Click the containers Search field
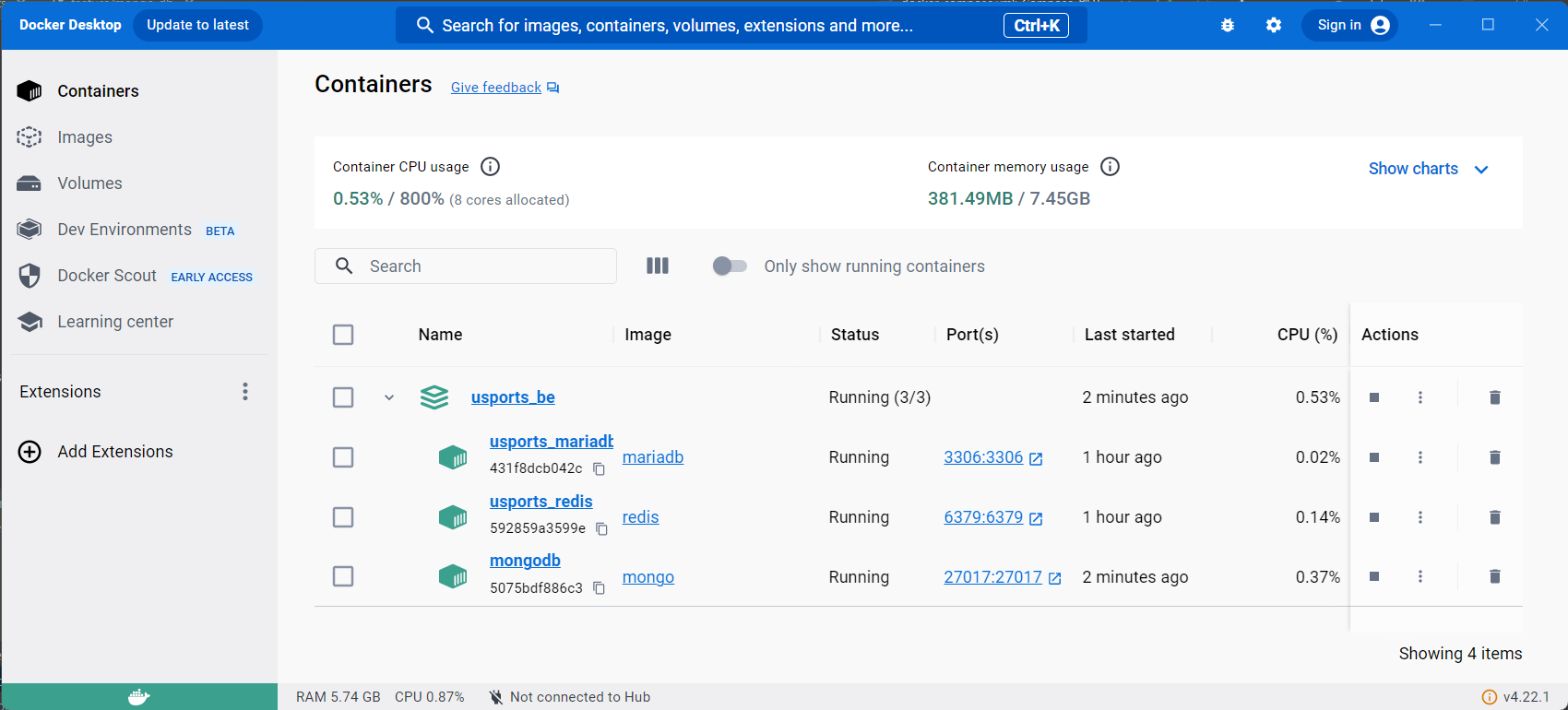The image size is (1568, 710). click(466, 266)
